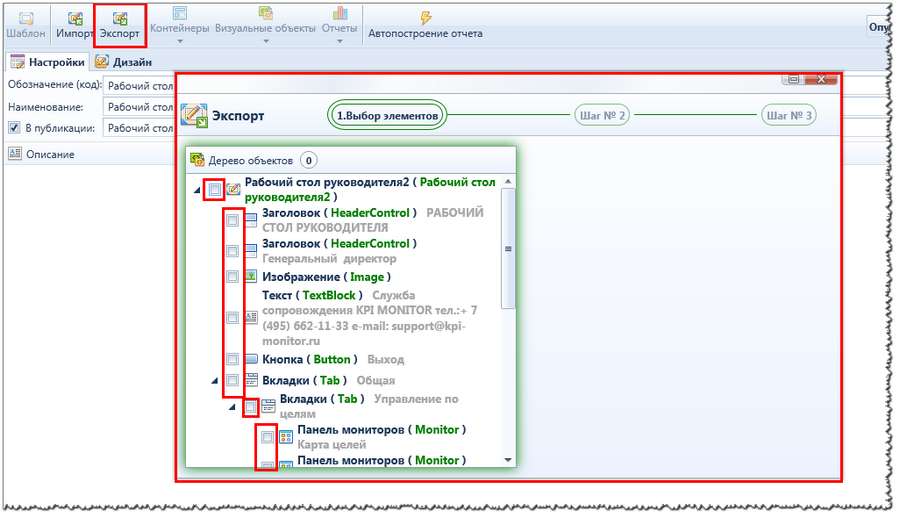This screenshot has height=518, width=900.
Task: Click the selected objects counter 0
Action: tap(309, 160)
